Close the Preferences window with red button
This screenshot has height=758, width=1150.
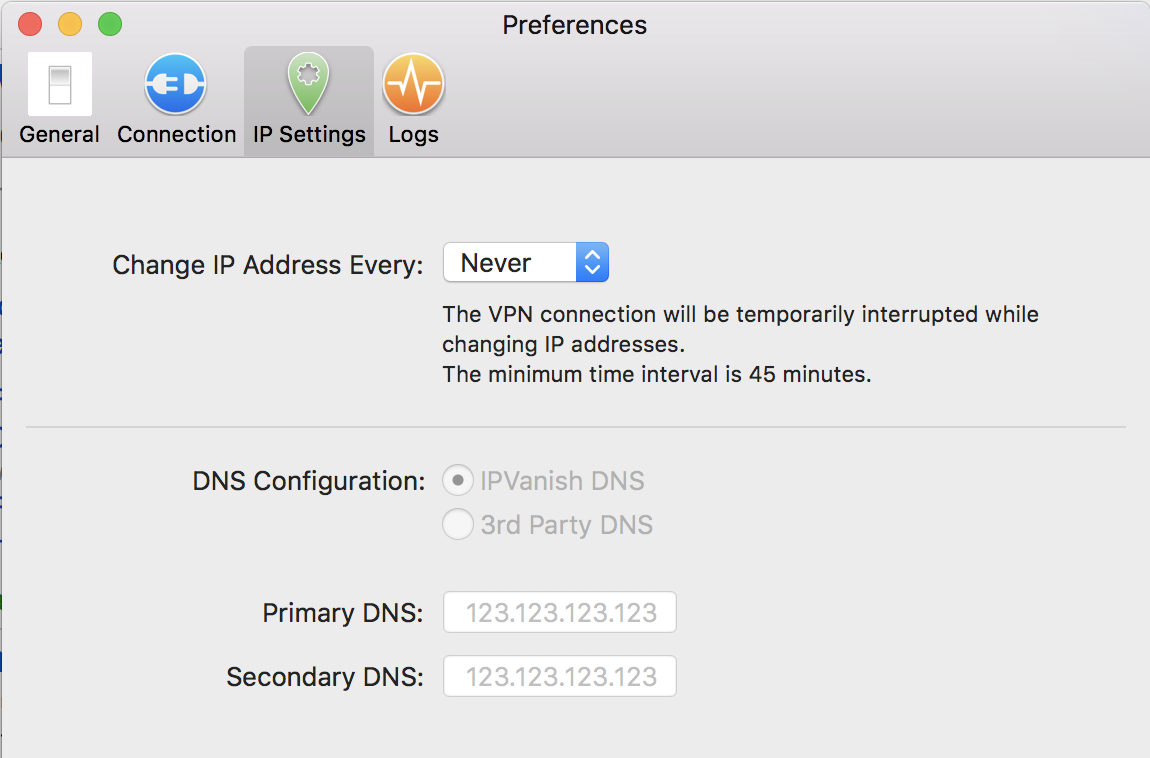click(x=30, y=24)
